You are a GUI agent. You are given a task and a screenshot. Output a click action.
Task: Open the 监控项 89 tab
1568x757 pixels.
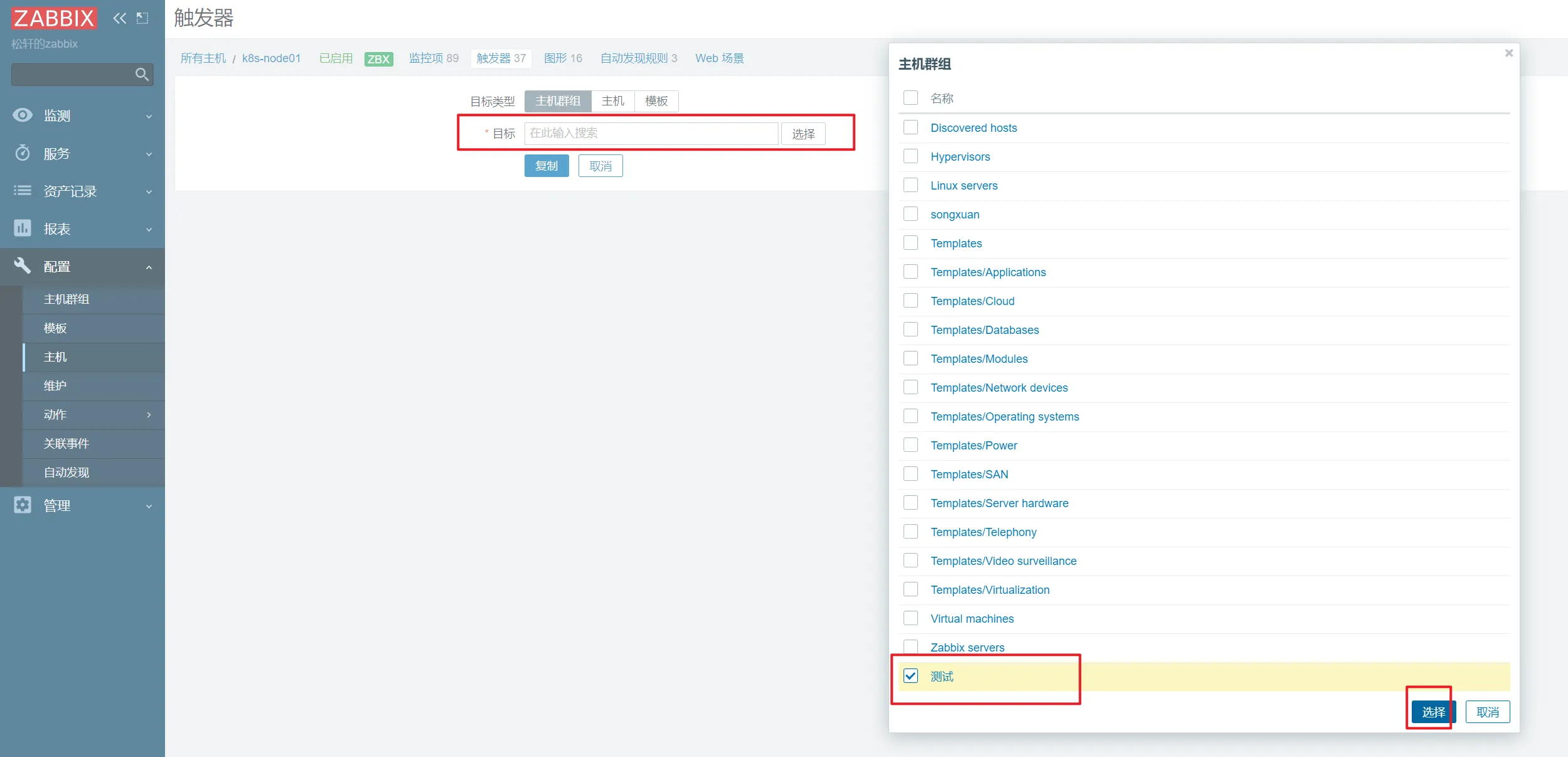434,58
